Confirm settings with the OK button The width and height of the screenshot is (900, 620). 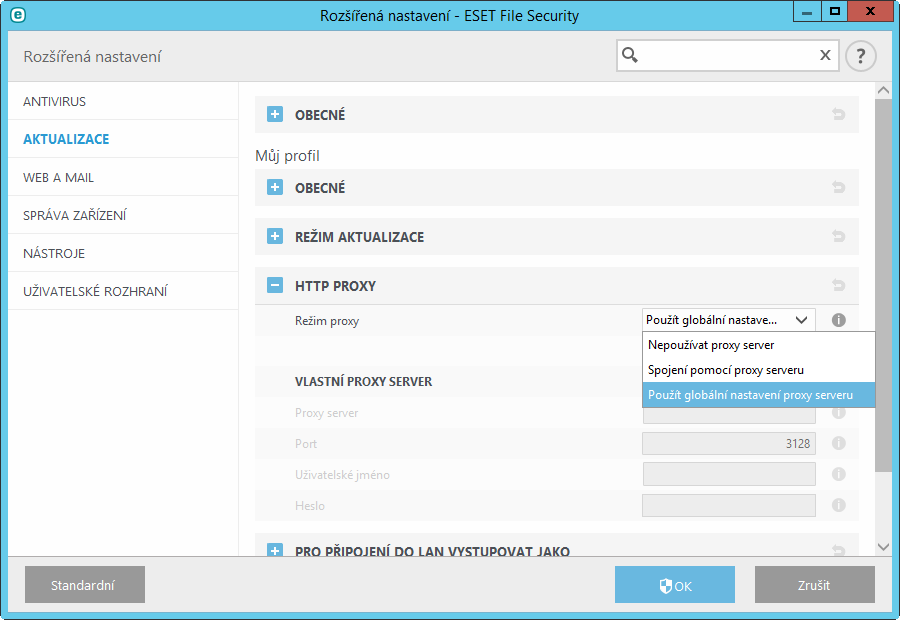(x=674, y=584)
